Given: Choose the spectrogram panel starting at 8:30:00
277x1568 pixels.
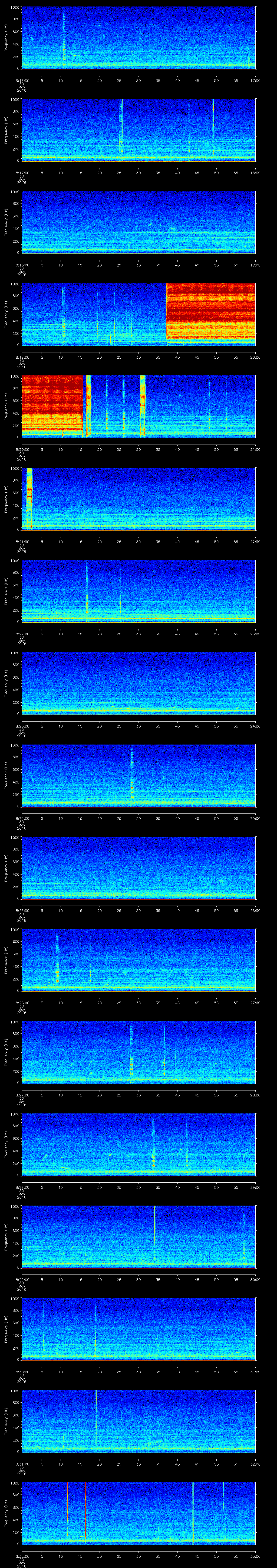Looking at the screenshot, I should [138, 1328].
